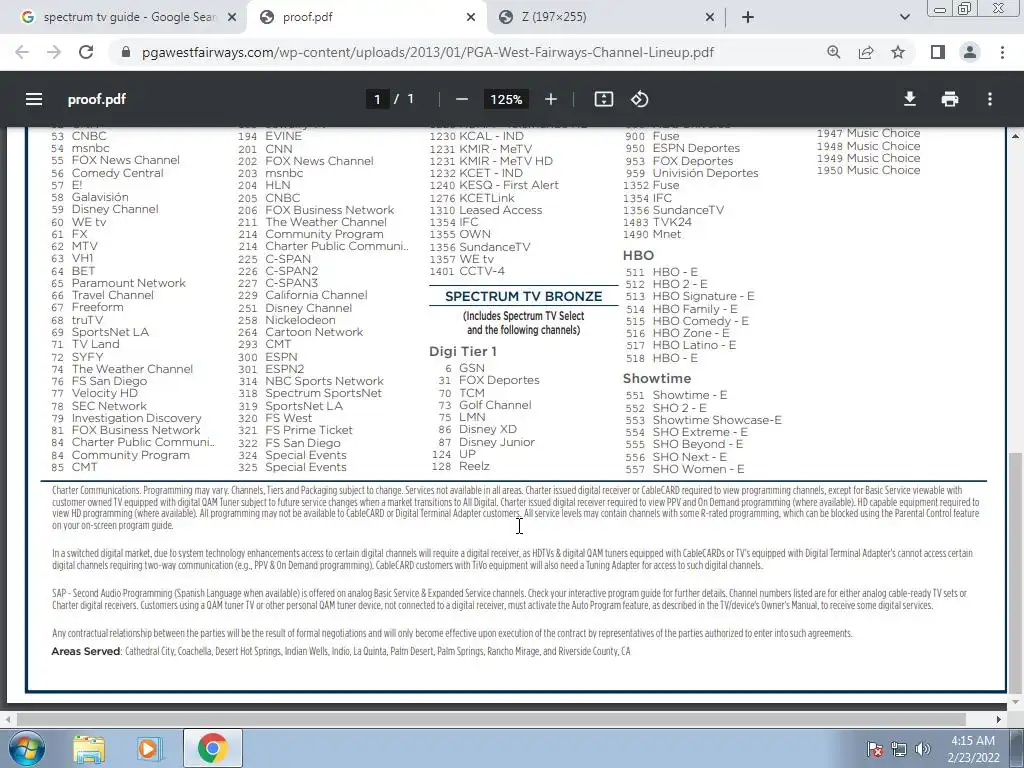Open the PDF sidebar hamburger menu

pos(34,99)
